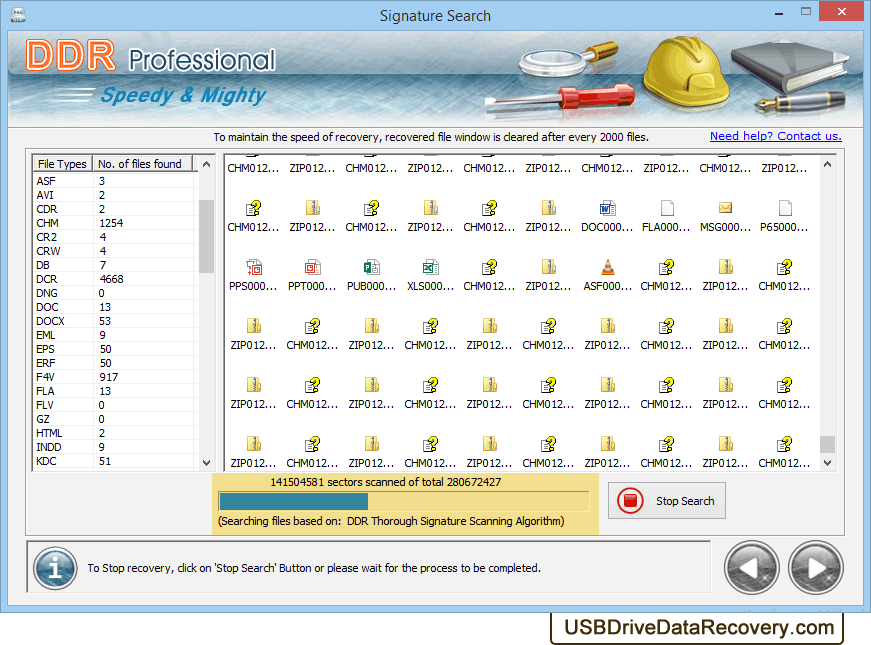This screenshot has width=871, height=645.
Task: Select the EPS file type row
Action: 116,349
